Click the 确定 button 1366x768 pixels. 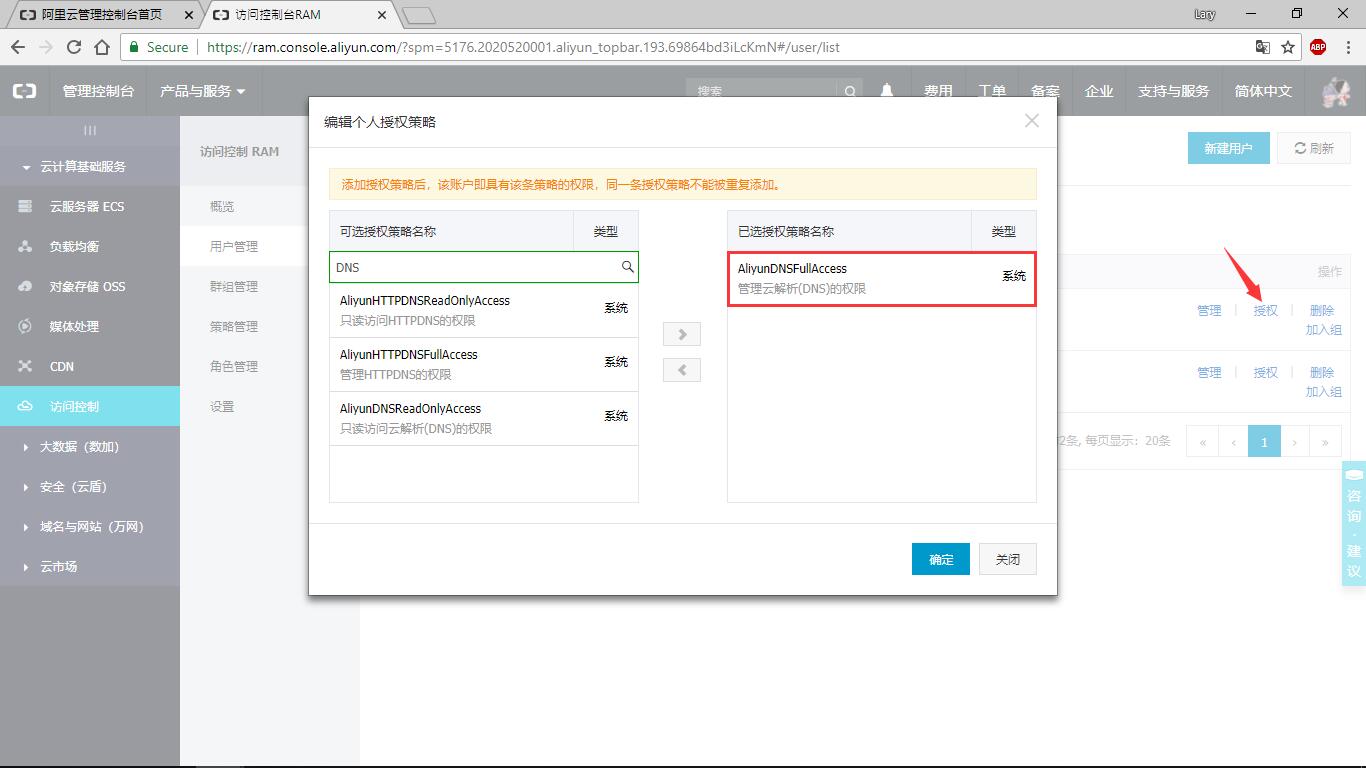[x=941, y=559]
